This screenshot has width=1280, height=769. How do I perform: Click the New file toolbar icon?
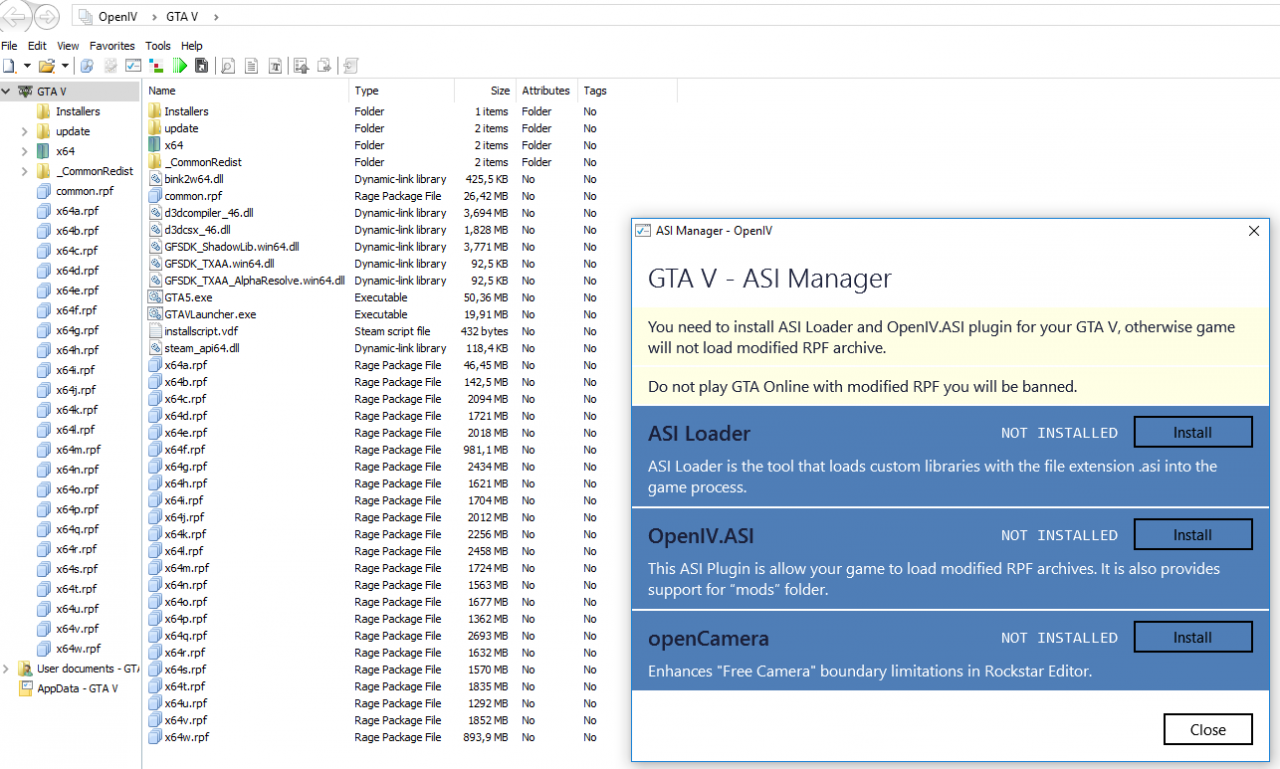tap(9, 66)
